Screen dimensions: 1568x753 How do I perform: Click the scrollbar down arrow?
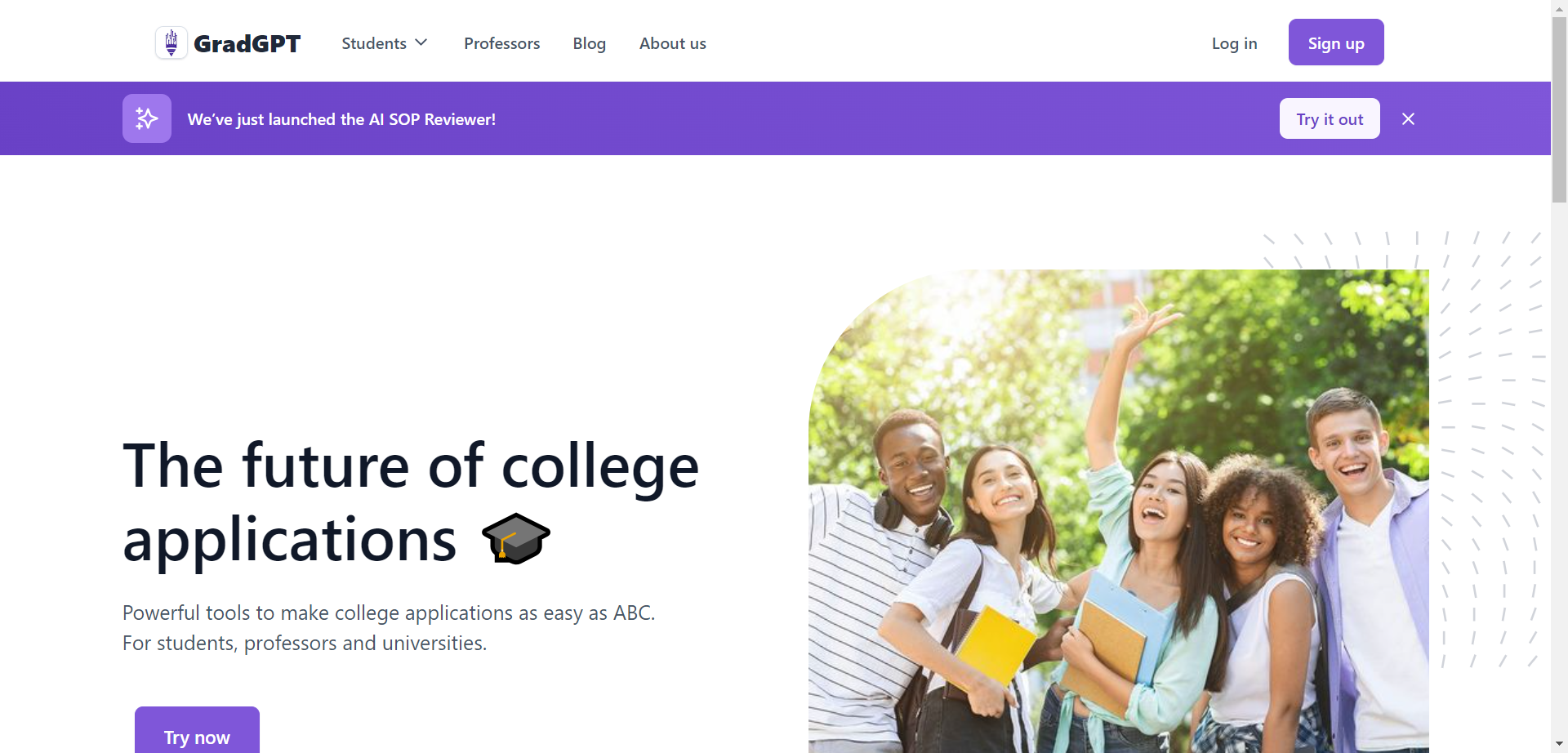click(1559, 744)
